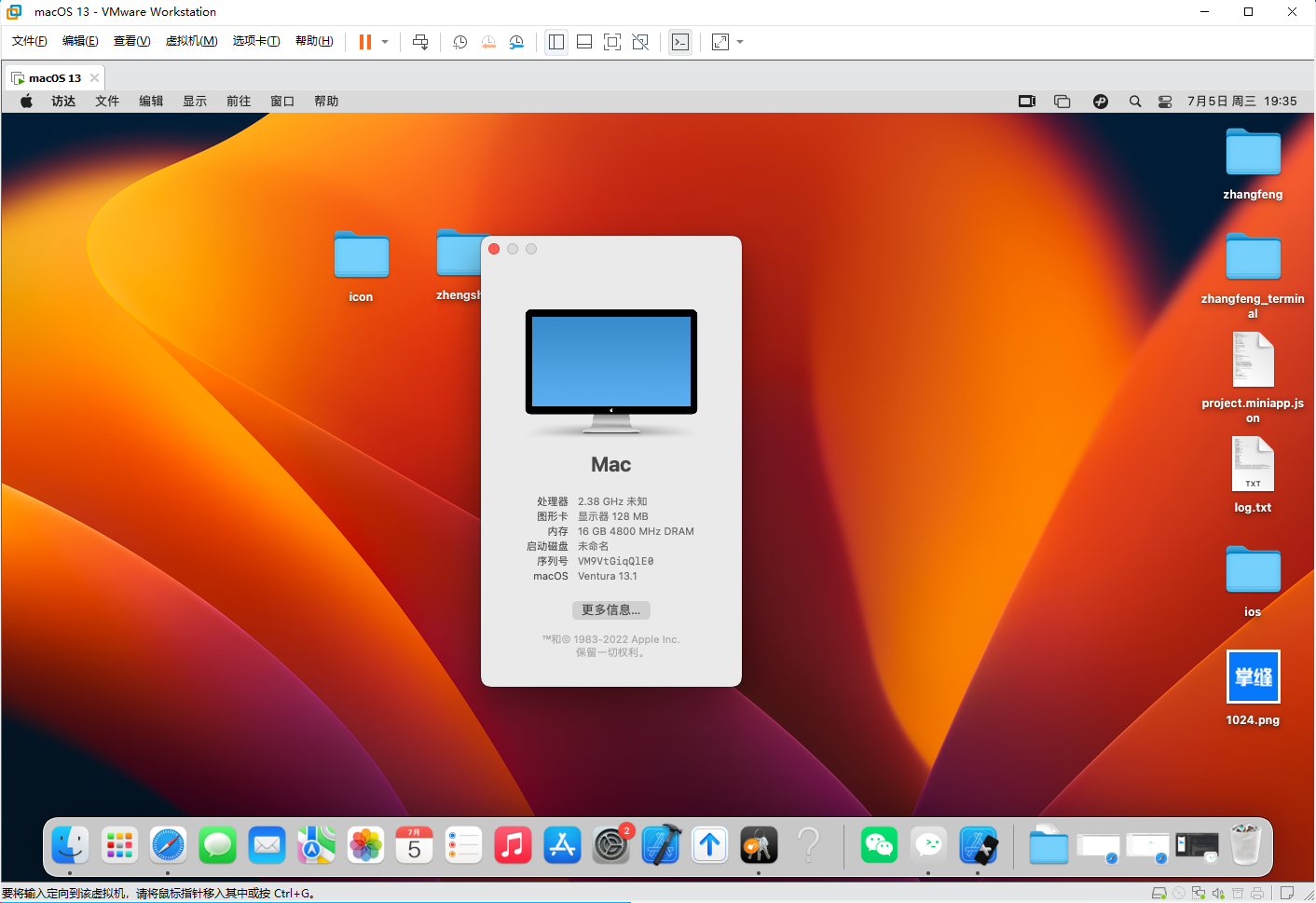
Task: Open the Downloads folder stack in Dock
Action: click(x=1049, y=846)
